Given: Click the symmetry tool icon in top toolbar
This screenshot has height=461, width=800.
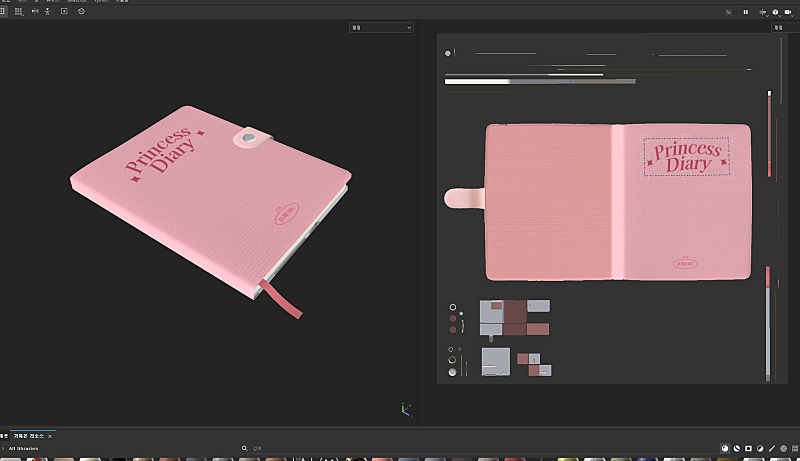Looking at the screenshot, I should click(x=35, y=11).
